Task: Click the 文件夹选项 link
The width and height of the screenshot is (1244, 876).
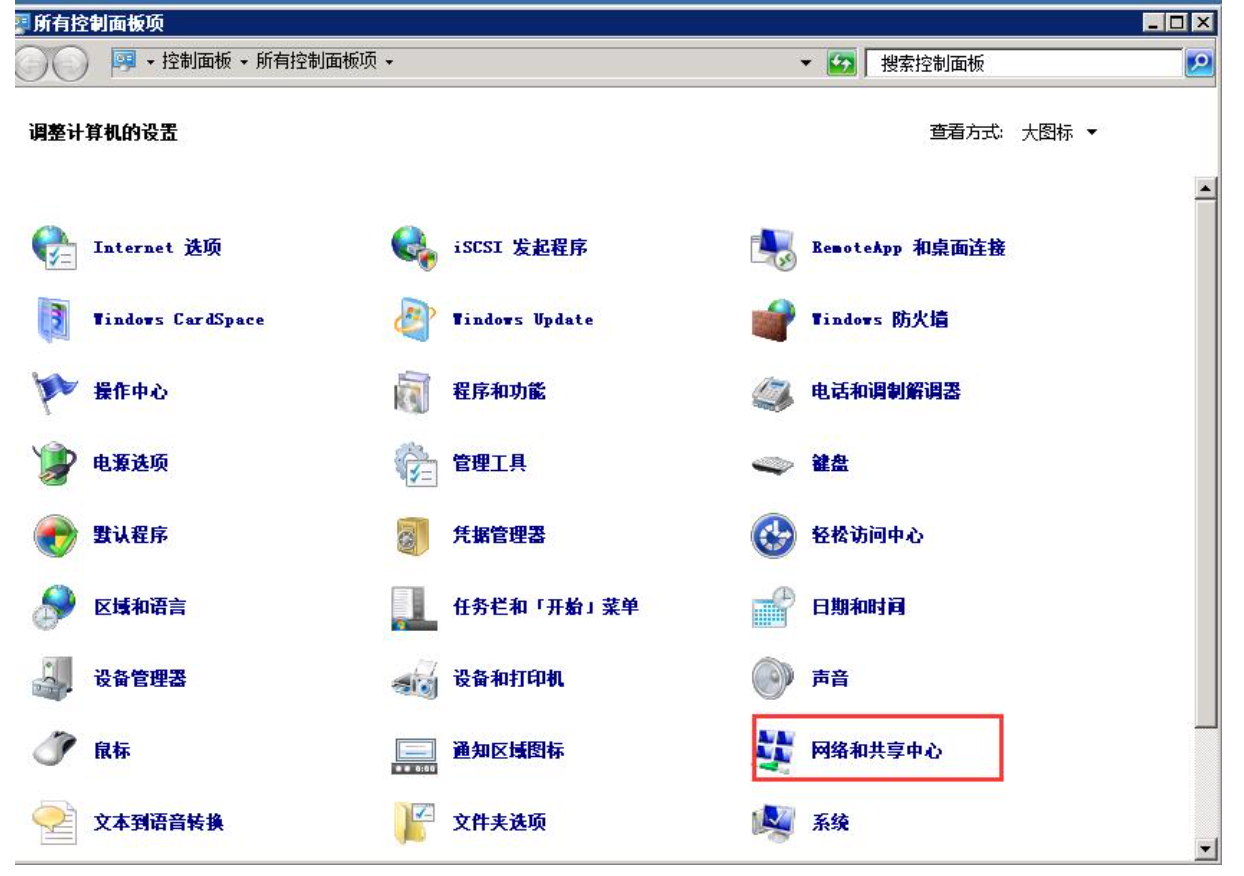Action: [499, 823]
